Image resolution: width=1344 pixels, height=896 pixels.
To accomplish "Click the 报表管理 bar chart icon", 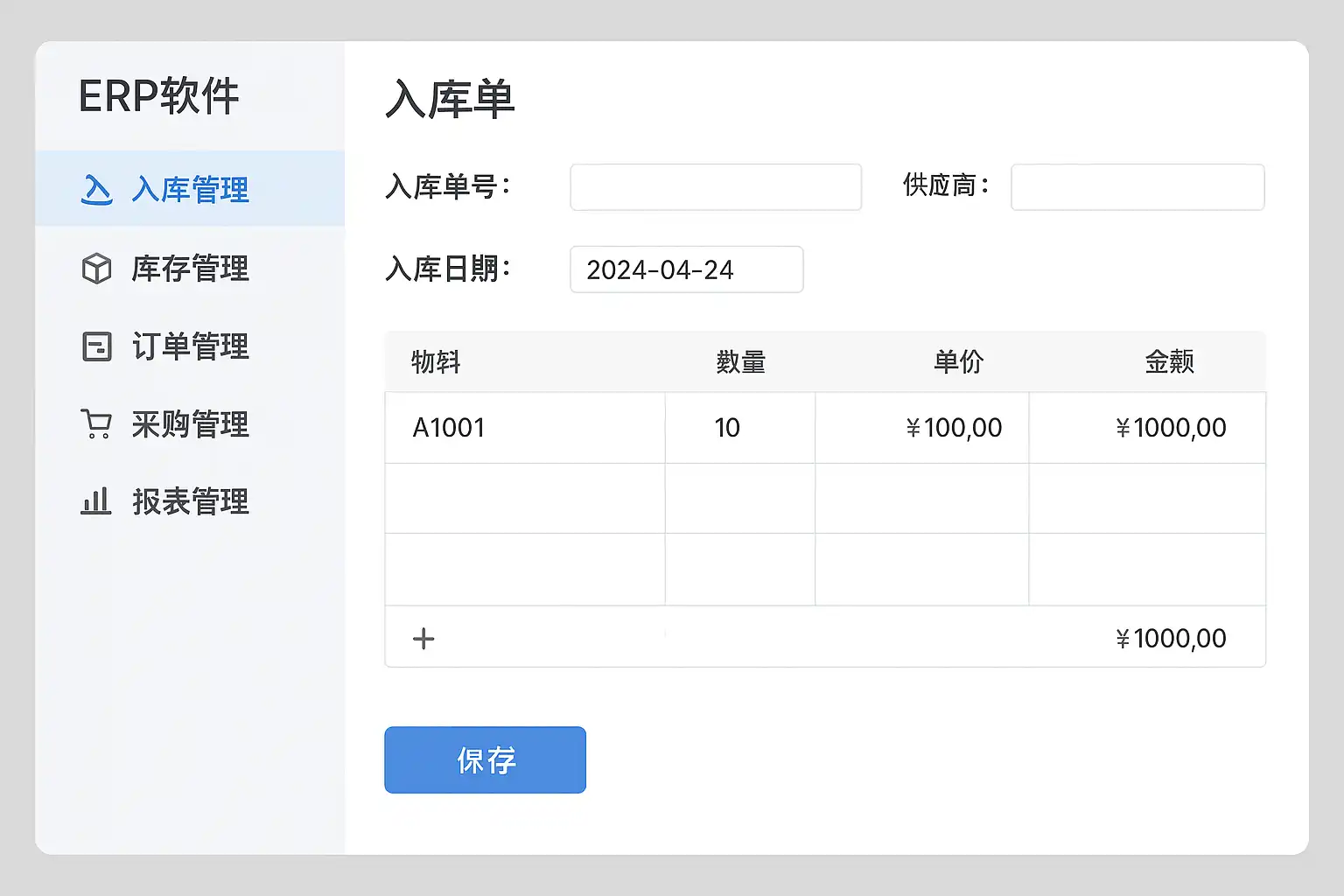I will click(x=96, y=501).
